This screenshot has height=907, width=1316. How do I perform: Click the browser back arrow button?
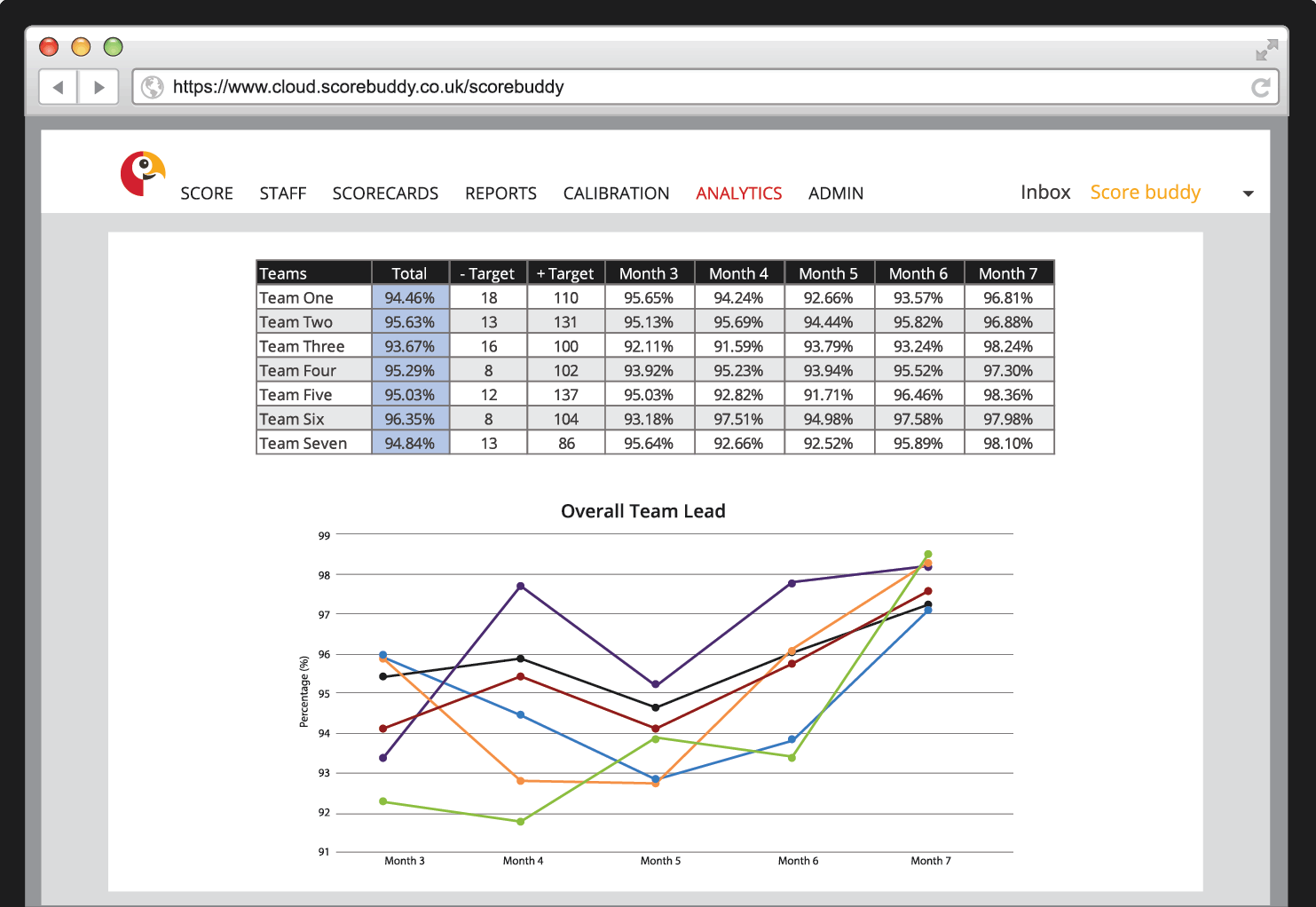click(59, 87)
